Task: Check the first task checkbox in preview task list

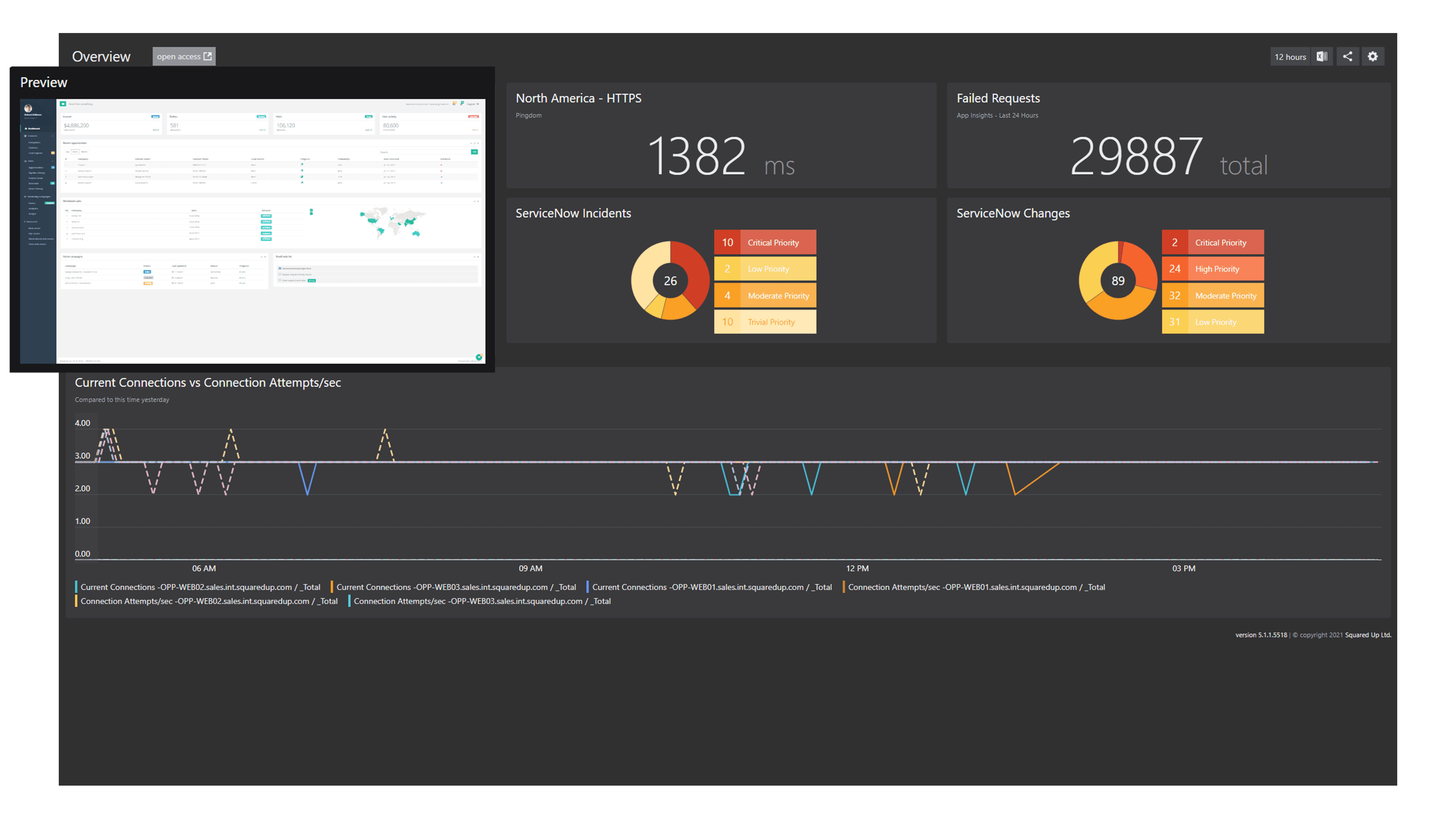Action: coord(280,268)
